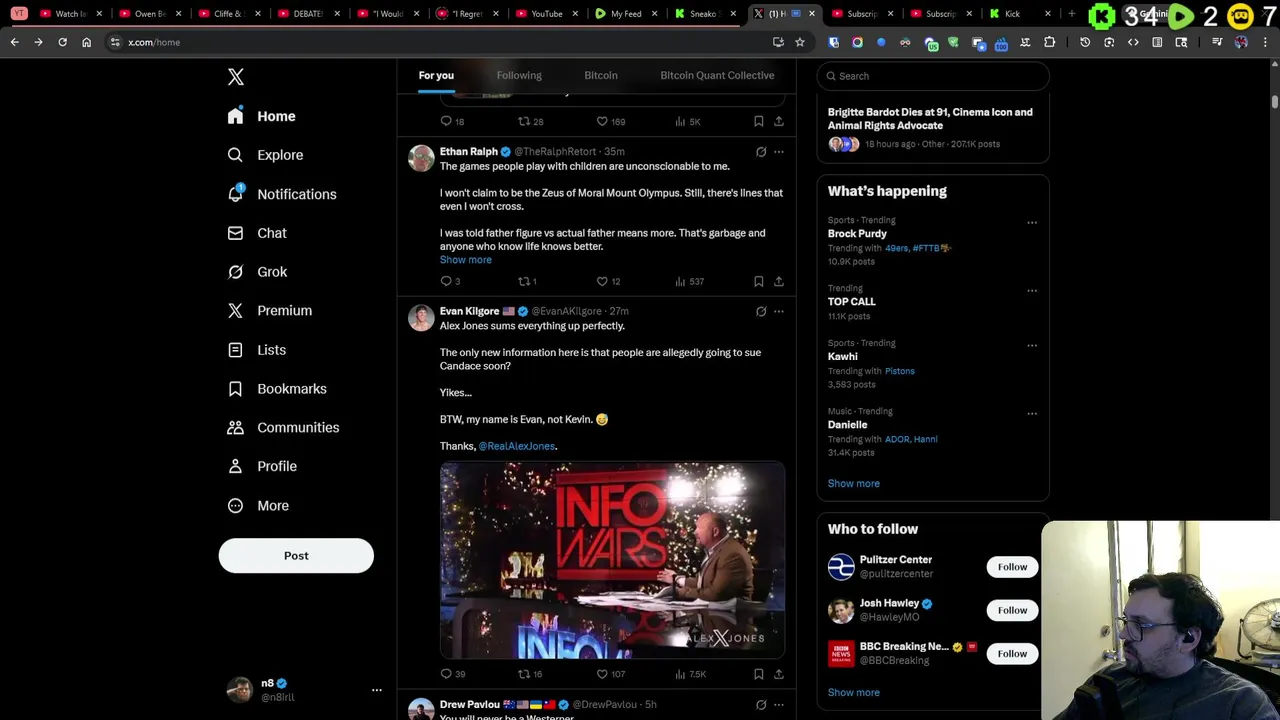The image size is (1280, 720).
Task: Open more options for Danielle trend
Action: (x=1032, y=414)
